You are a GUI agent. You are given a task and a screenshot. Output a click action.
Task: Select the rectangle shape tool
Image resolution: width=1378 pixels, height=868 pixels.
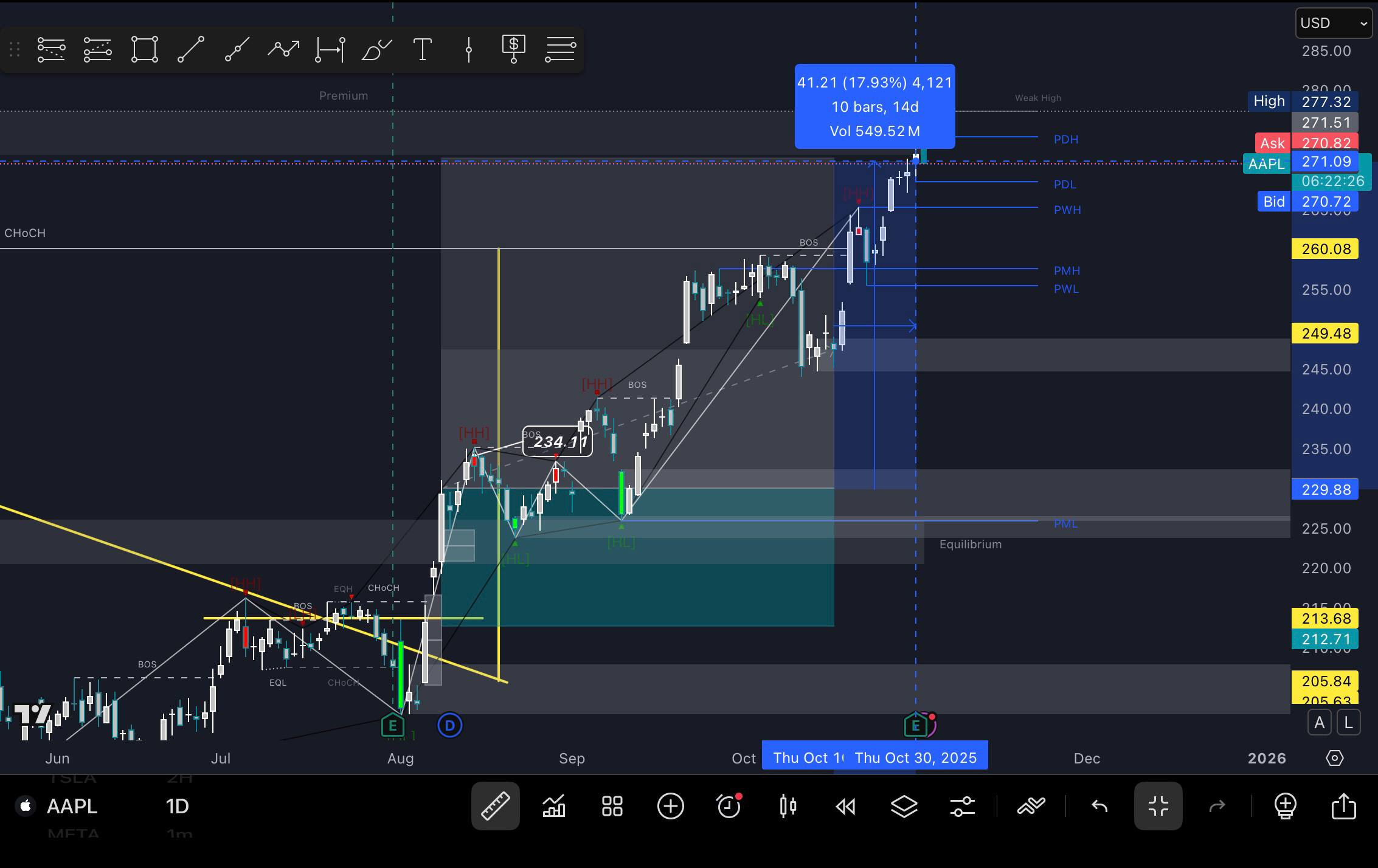(145, 49)
